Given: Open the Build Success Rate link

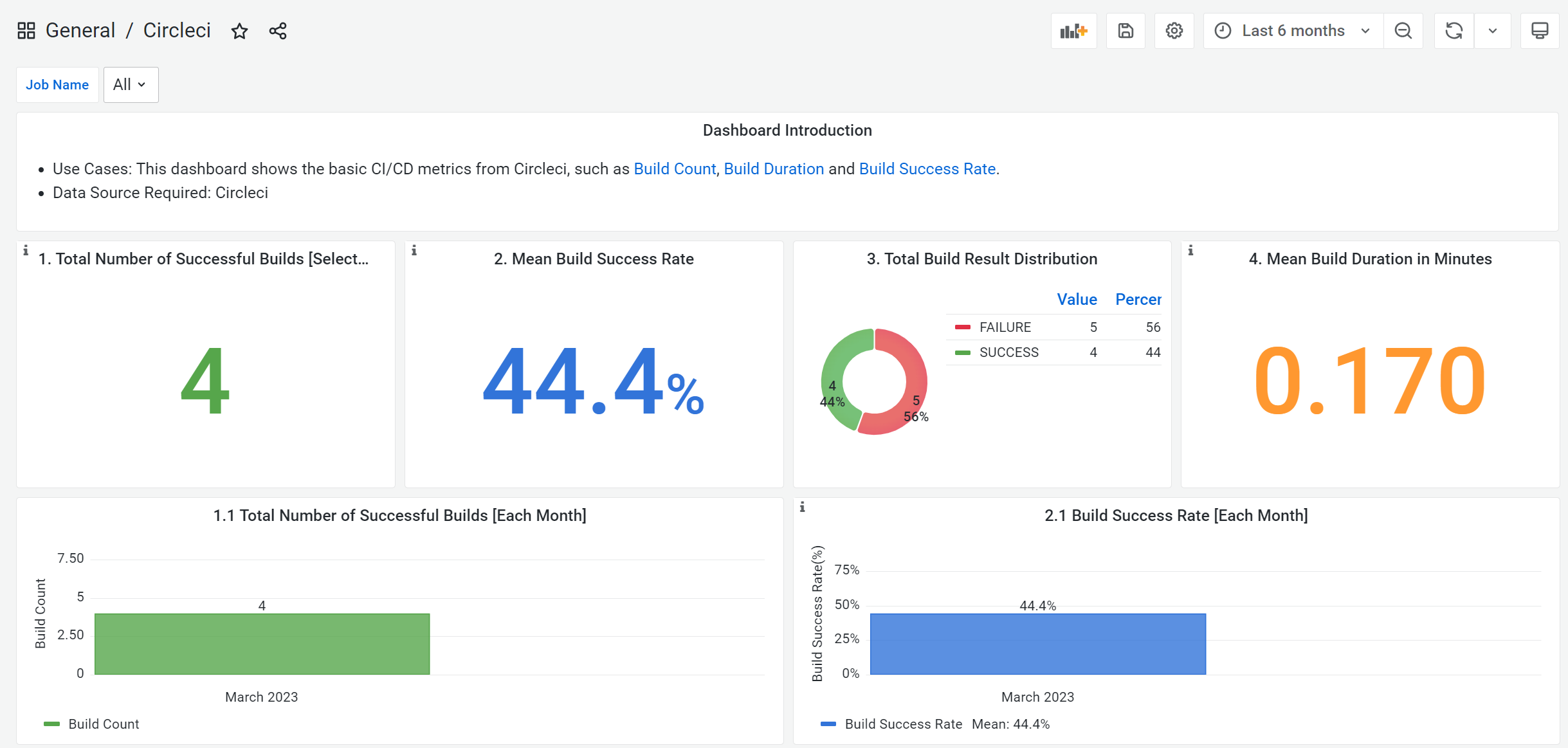Looking at the screenshot, I should [x=927, y=169].
